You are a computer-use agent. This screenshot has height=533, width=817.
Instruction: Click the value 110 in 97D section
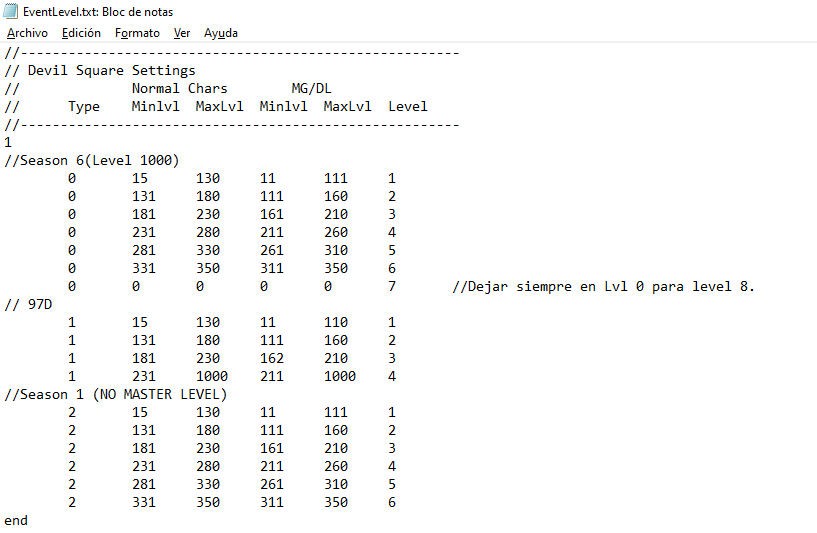tap(335, 323)
